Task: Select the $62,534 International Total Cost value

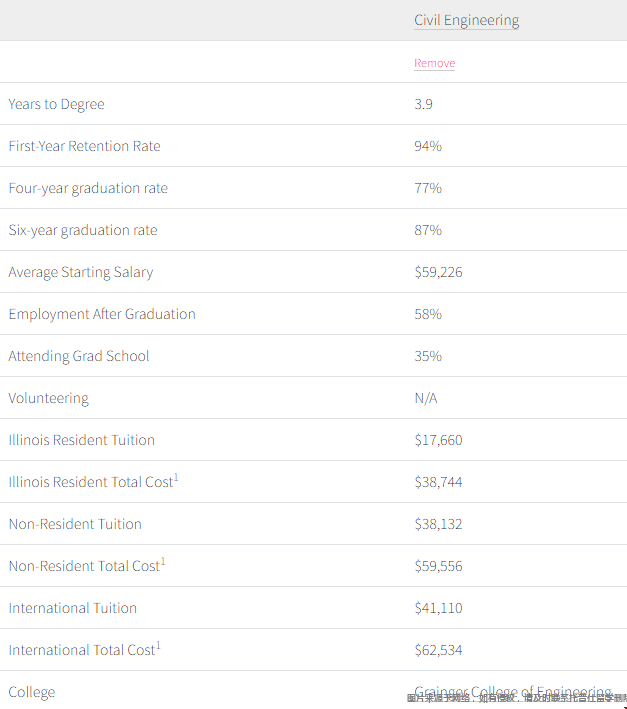Action: (x=438, y=650)
